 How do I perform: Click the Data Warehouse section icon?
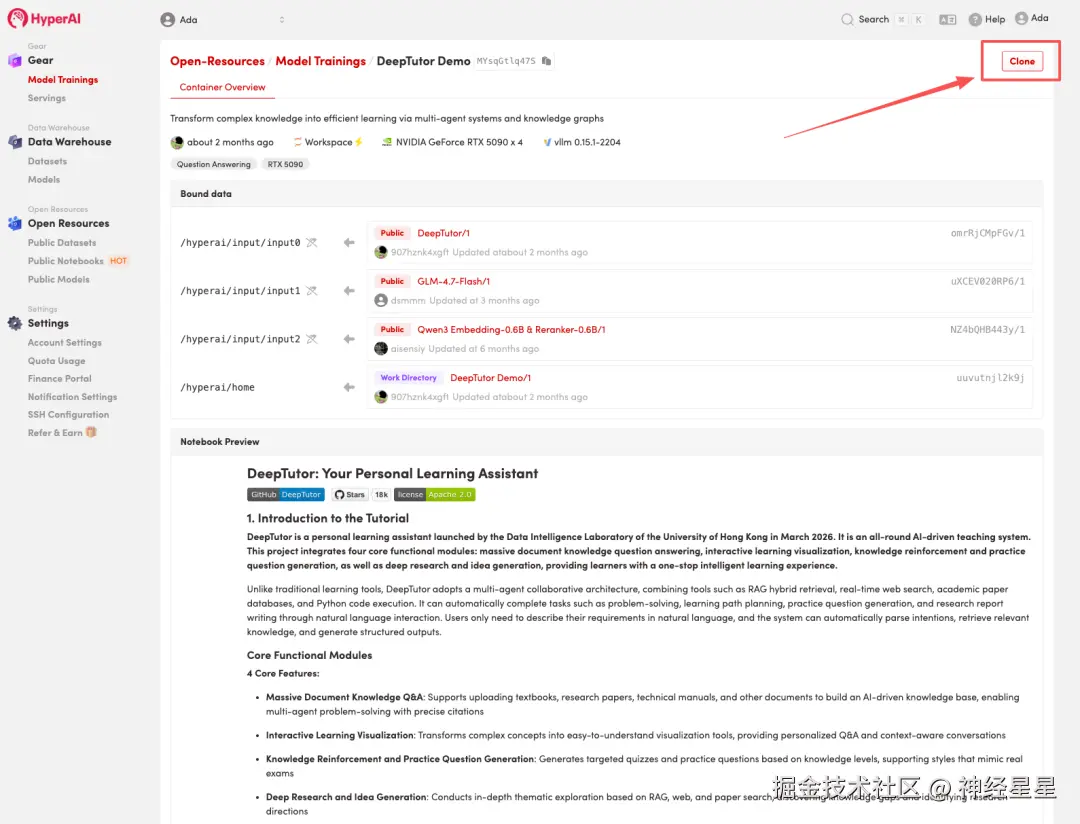point(14,142)
